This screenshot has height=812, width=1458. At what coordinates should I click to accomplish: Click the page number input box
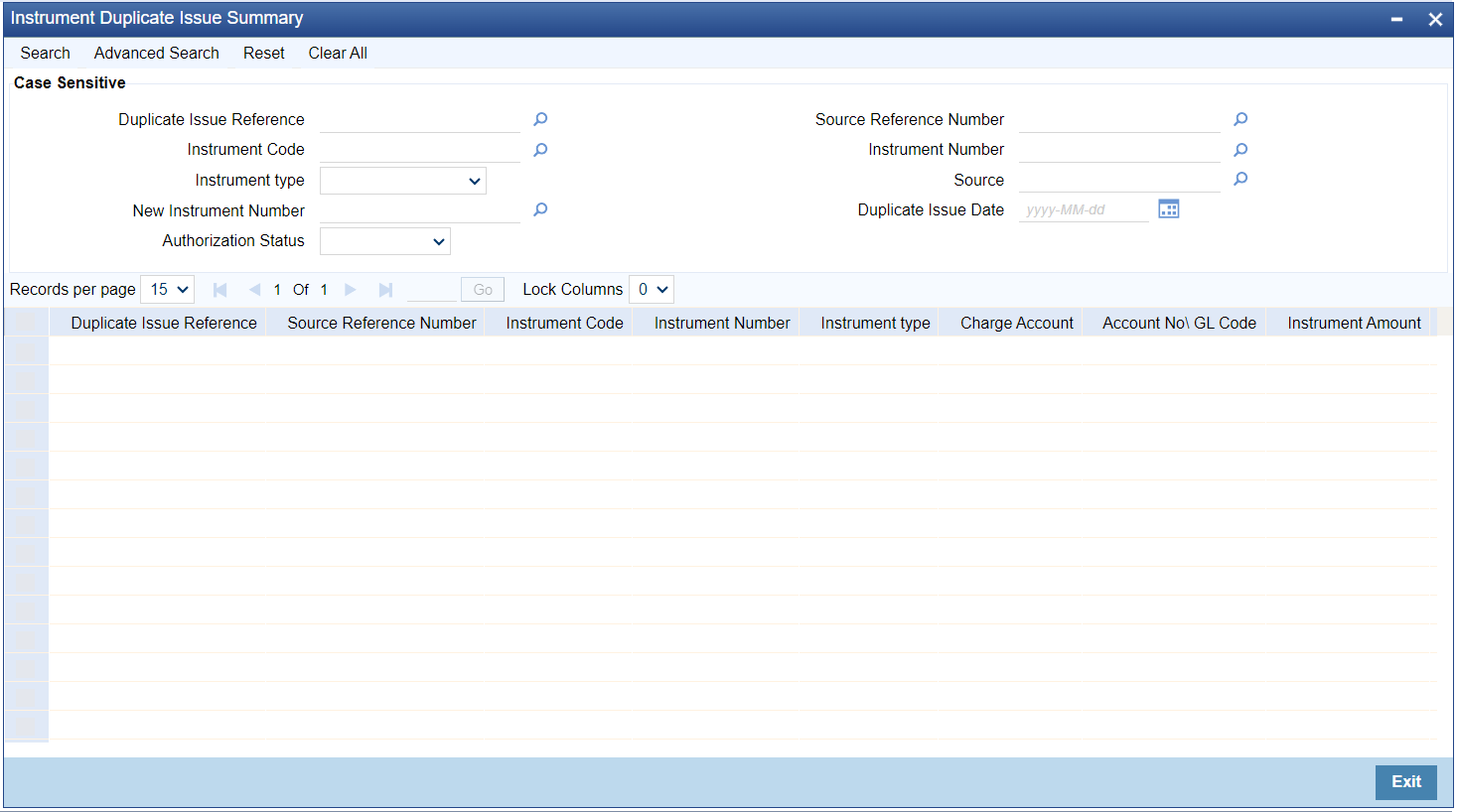432,290
